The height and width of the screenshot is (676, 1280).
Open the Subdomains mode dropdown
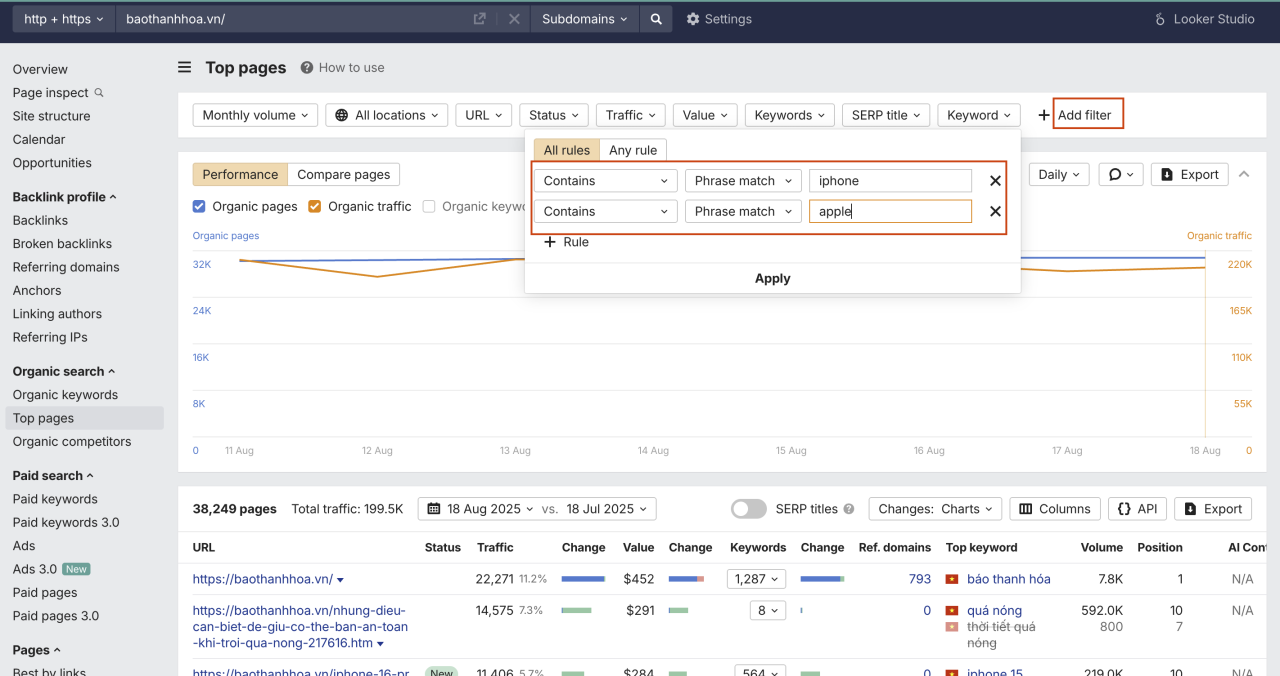pyautogui.click(x=585, y=19)
